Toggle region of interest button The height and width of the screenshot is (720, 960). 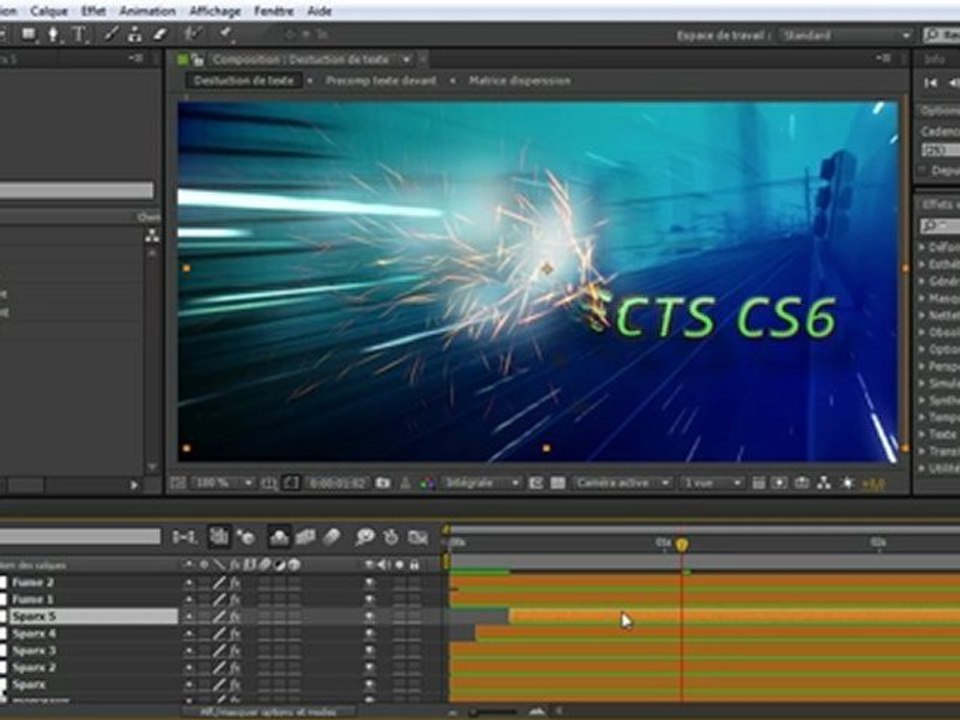tap(536, 483)
